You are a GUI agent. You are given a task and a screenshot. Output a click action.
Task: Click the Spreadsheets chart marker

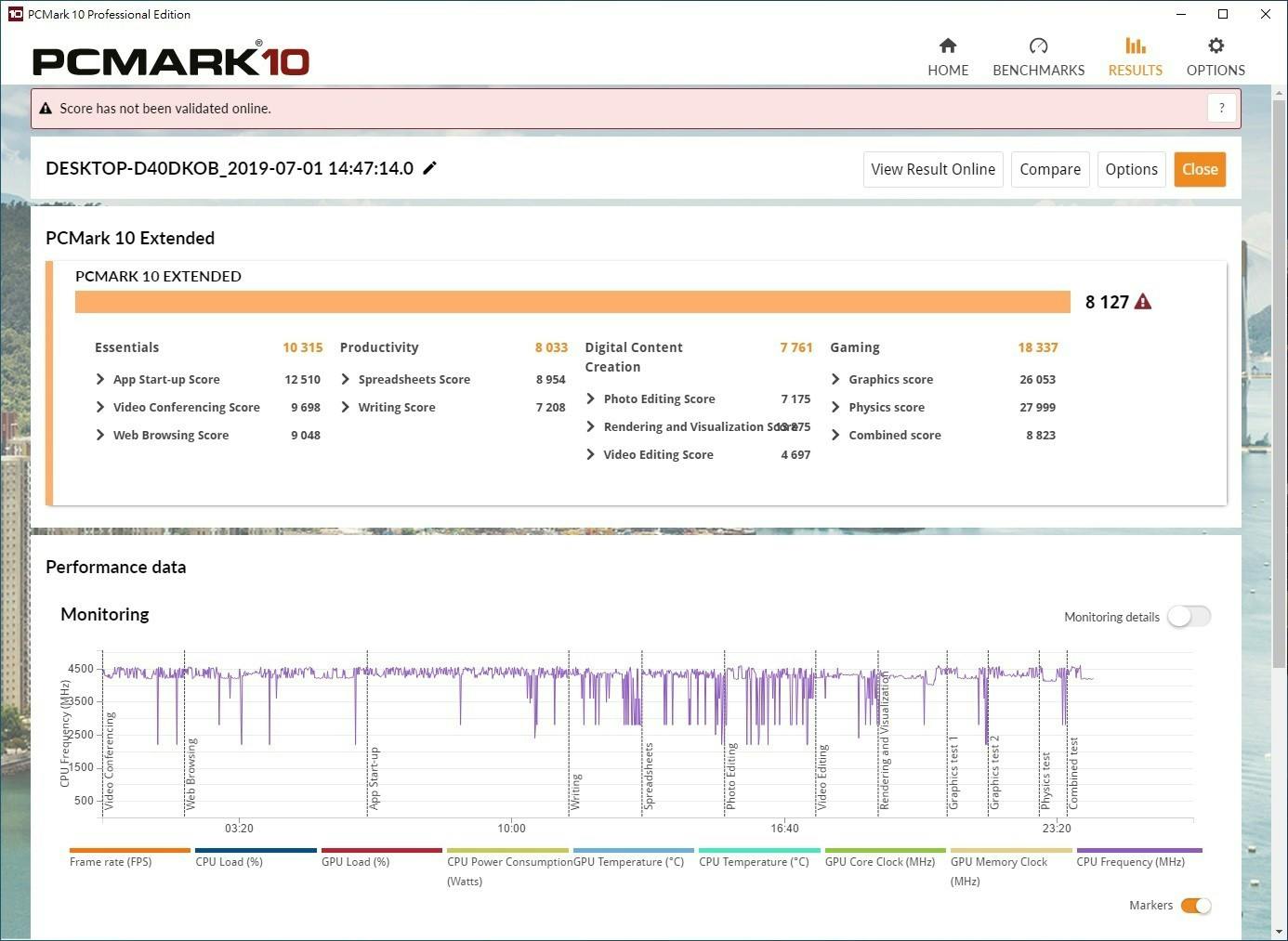point(649,777)
